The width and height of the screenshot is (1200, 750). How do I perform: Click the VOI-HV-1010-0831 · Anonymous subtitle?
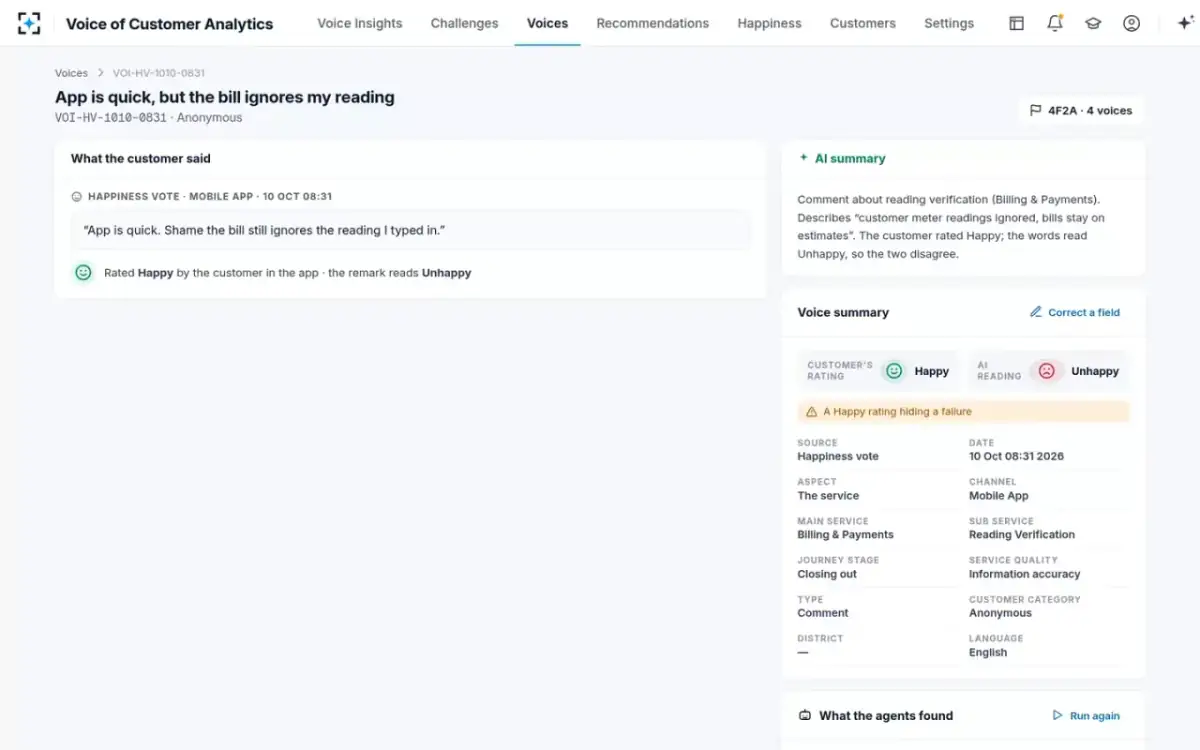(148, 118)
